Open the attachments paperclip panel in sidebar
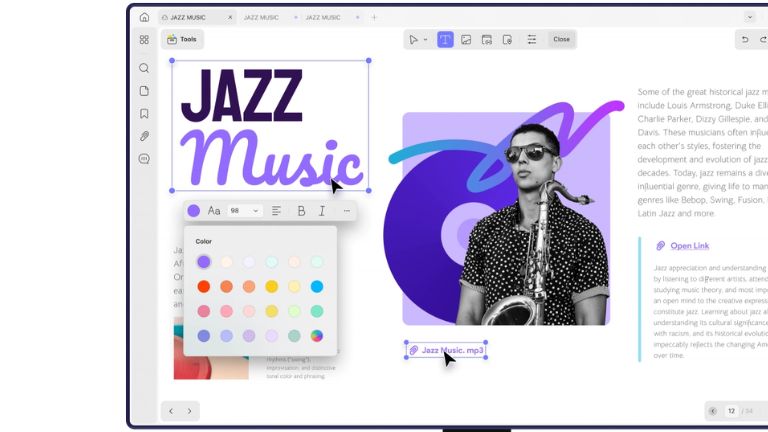Image resolution: width=768 pixels, height=432 pixels. tap(144, 136)
